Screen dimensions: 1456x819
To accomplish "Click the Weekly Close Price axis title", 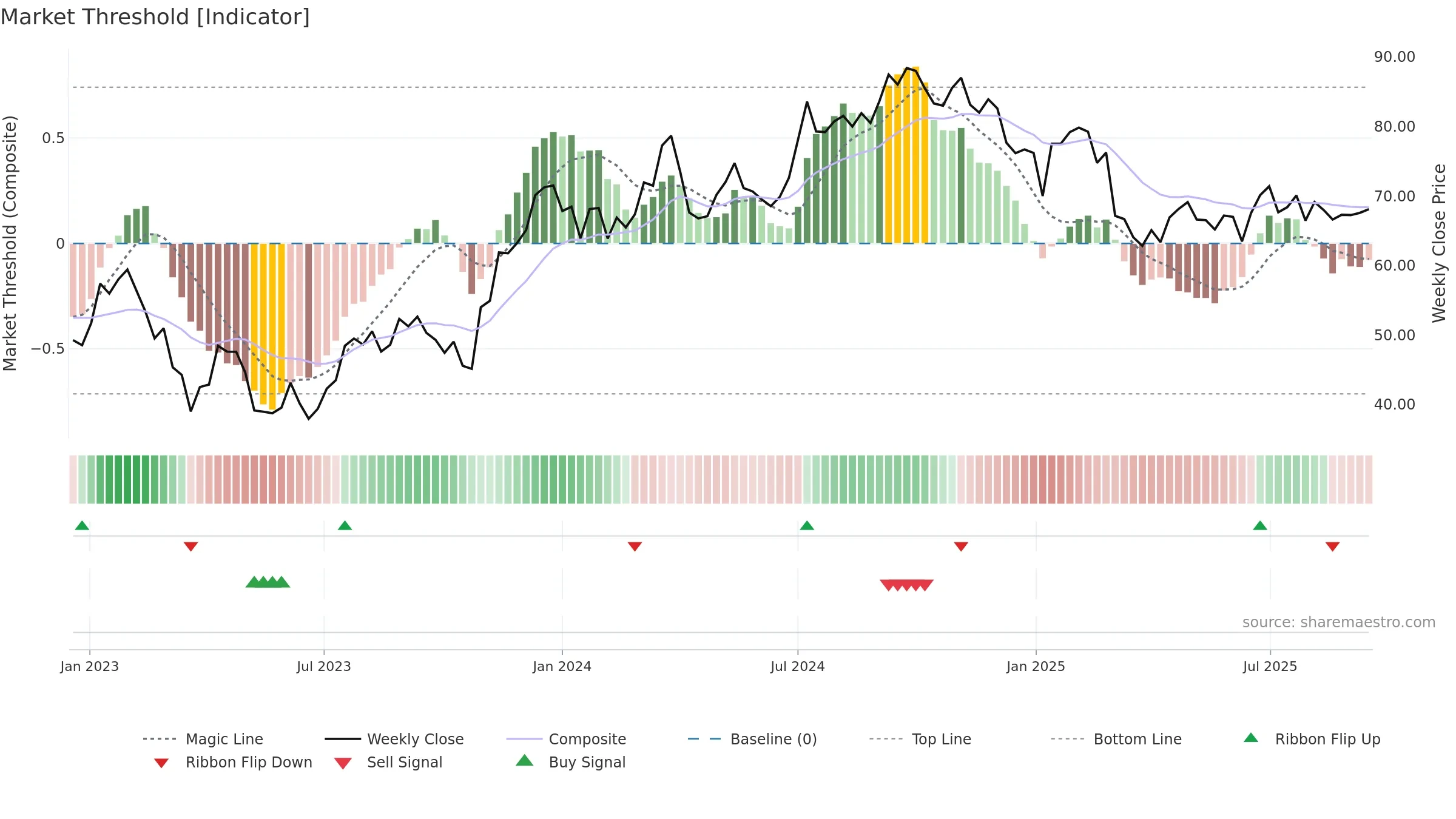I will (x=1439, y=243).
